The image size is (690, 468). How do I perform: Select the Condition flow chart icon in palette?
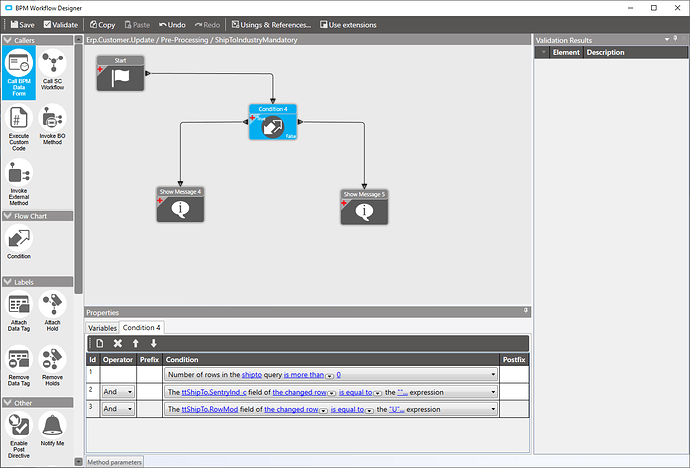(19, 242)
